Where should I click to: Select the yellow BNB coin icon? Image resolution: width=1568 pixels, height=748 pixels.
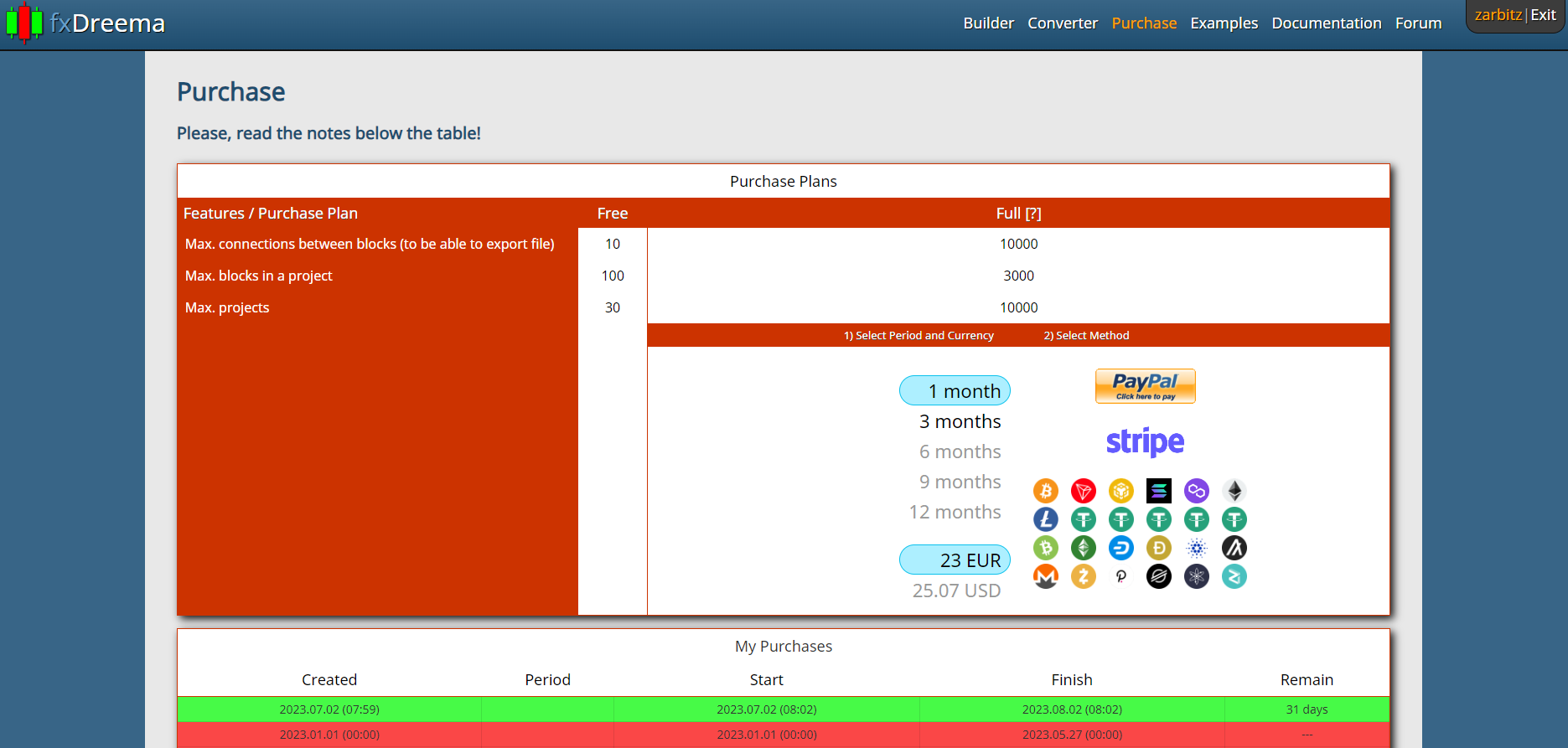[x=1121, y=491]
